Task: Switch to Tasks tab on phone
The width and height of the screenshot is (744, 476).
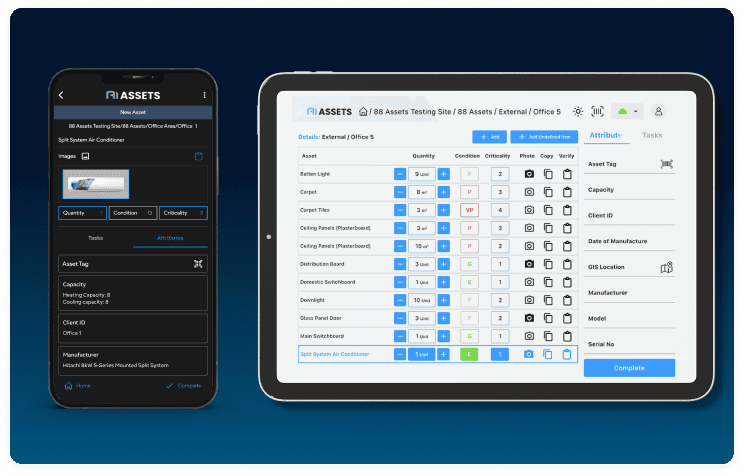Action: point(95,238)
